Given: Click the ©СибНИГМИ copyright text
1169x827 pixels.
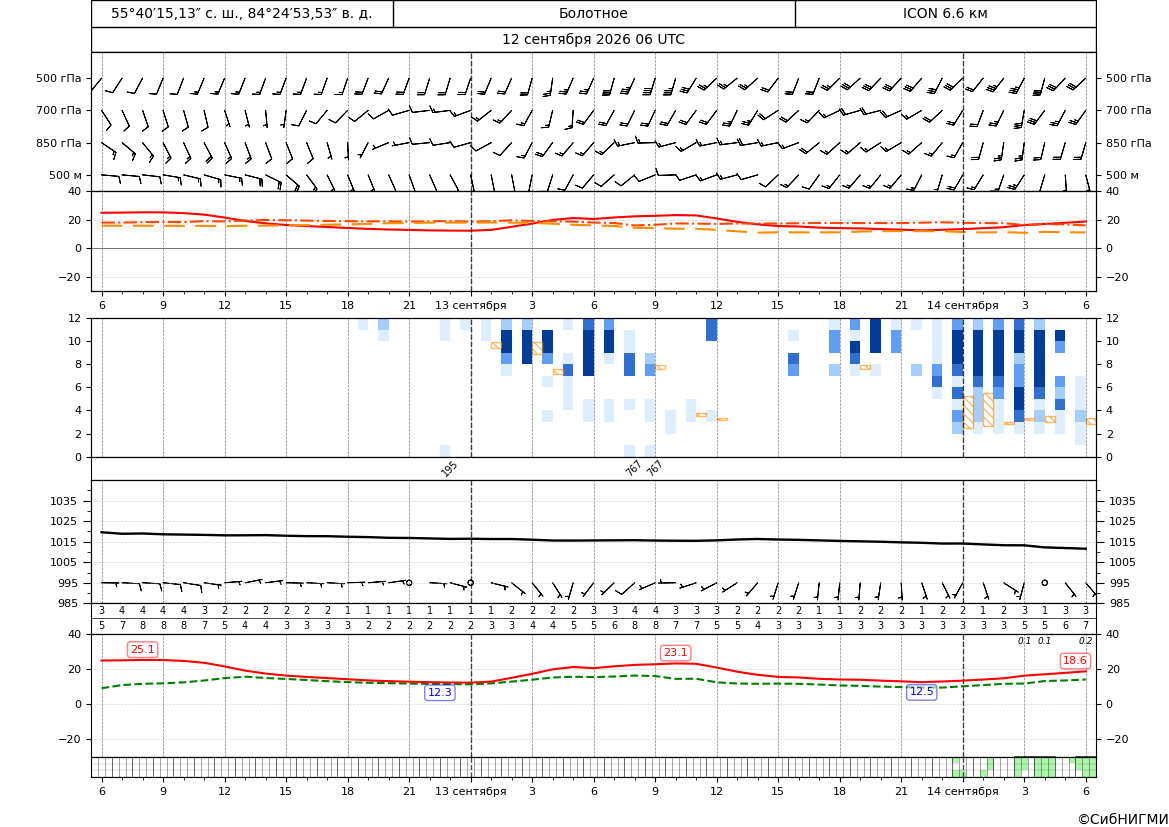Looking at the screenshot, I should point(1122,819).
